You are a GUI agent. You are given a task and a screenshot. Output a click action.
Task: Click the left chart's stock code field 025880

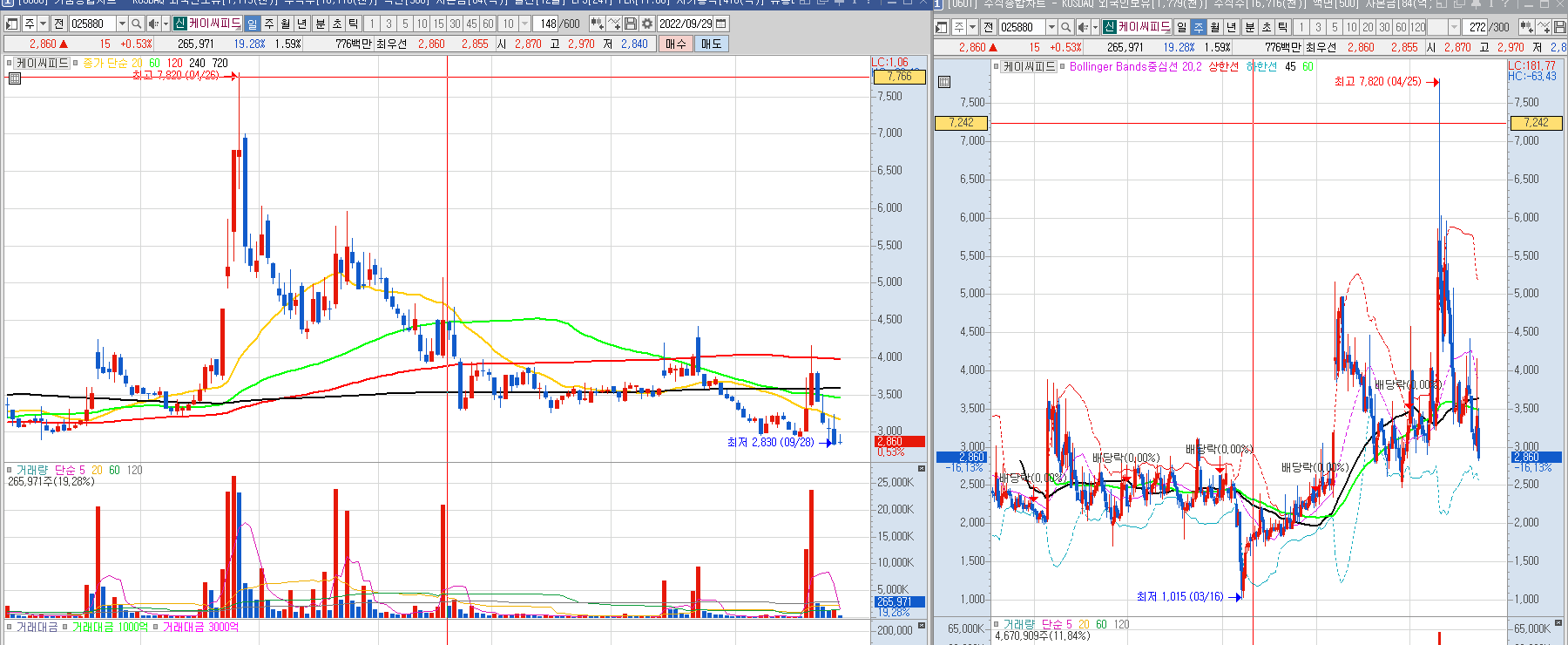click(x=92, y=24)
